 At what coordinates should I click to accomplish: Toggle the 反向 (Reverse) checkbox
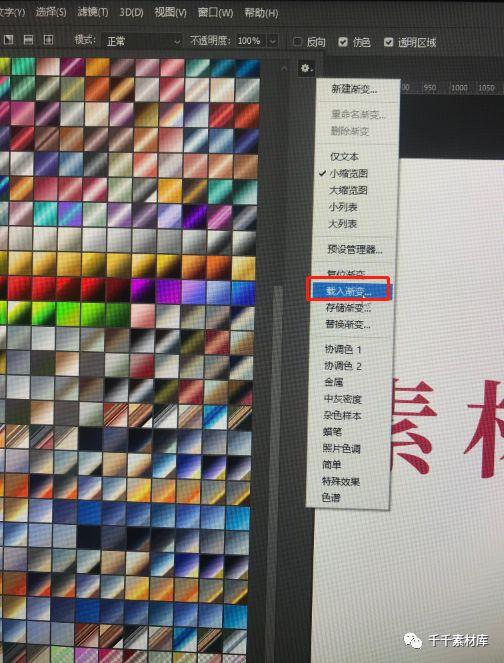click(x=297, y=41)
